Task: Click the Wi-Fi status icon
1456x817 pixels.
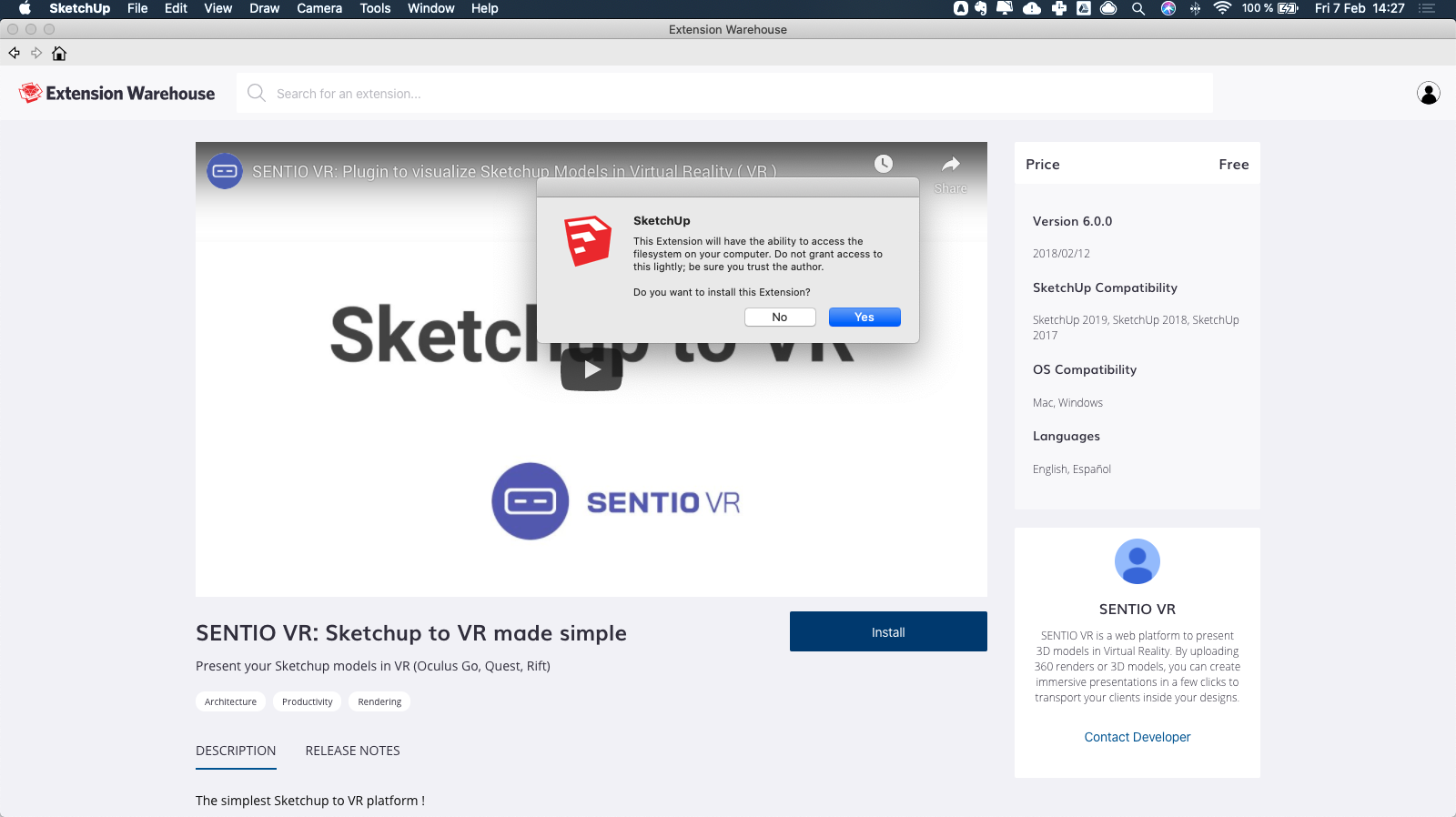Action: (x=1223, y=8)
